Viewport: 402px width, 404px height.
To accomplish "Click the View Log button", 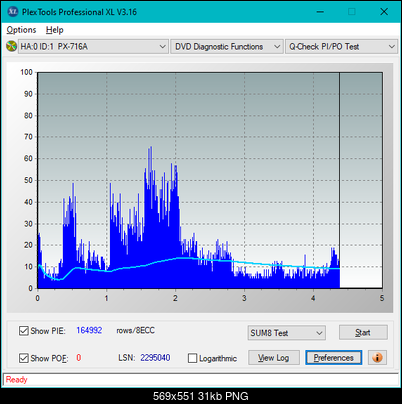I will pos(274,358).
